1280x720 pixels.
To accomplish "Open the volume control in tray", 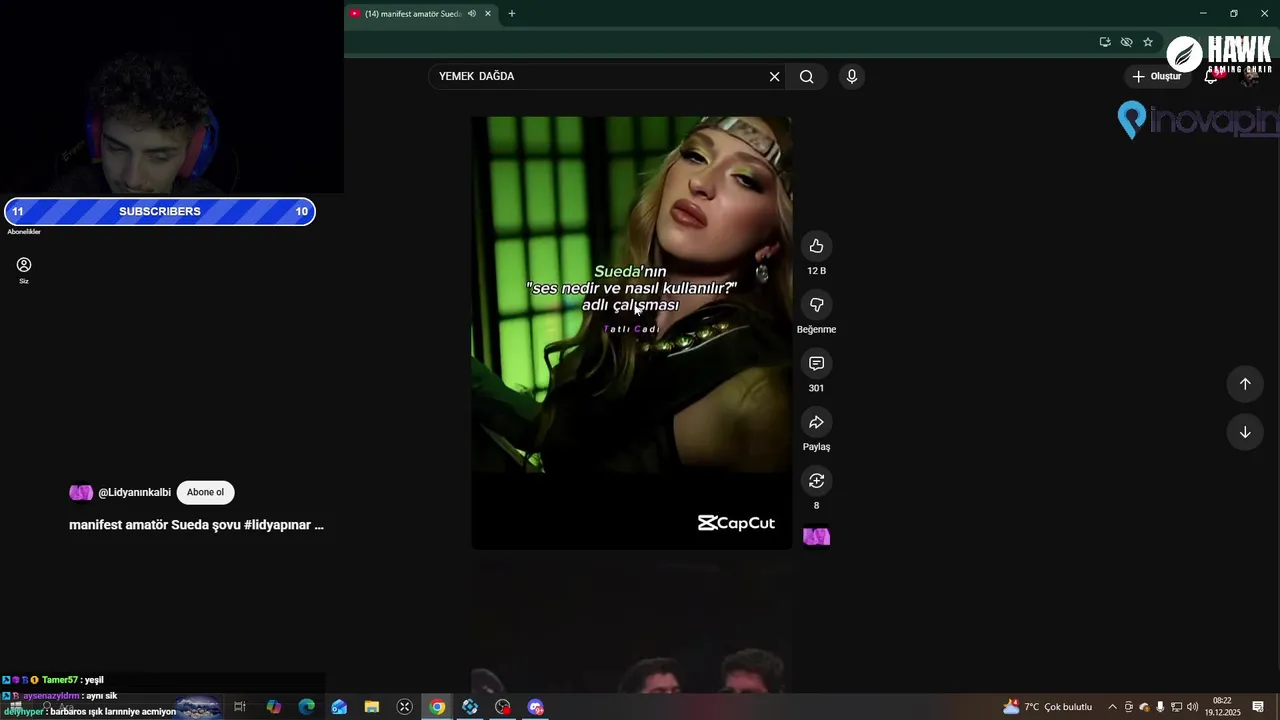I will click(1192, 707).
